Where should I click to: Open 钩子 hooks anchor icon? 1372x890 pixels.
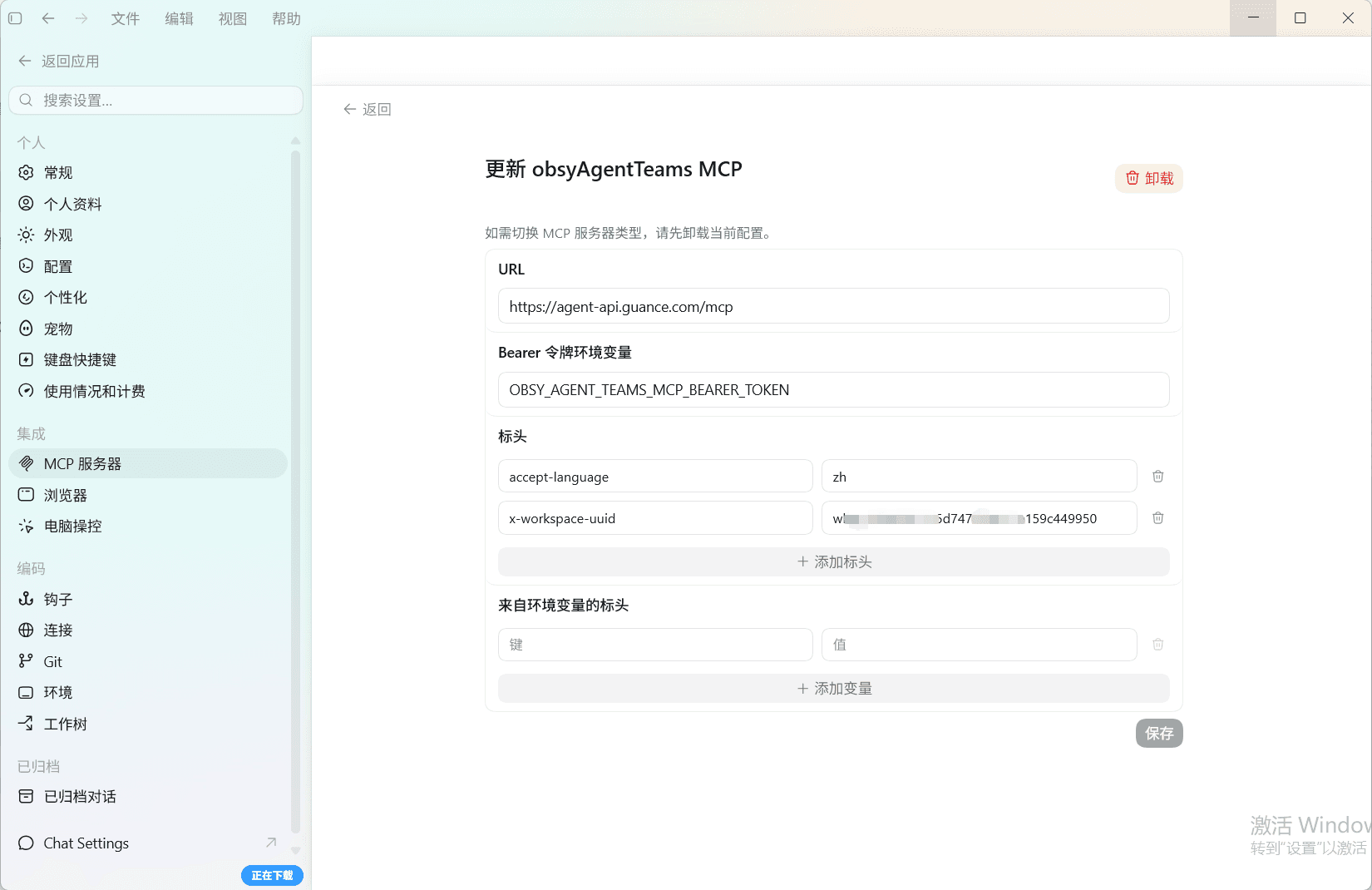coord(26,599)
